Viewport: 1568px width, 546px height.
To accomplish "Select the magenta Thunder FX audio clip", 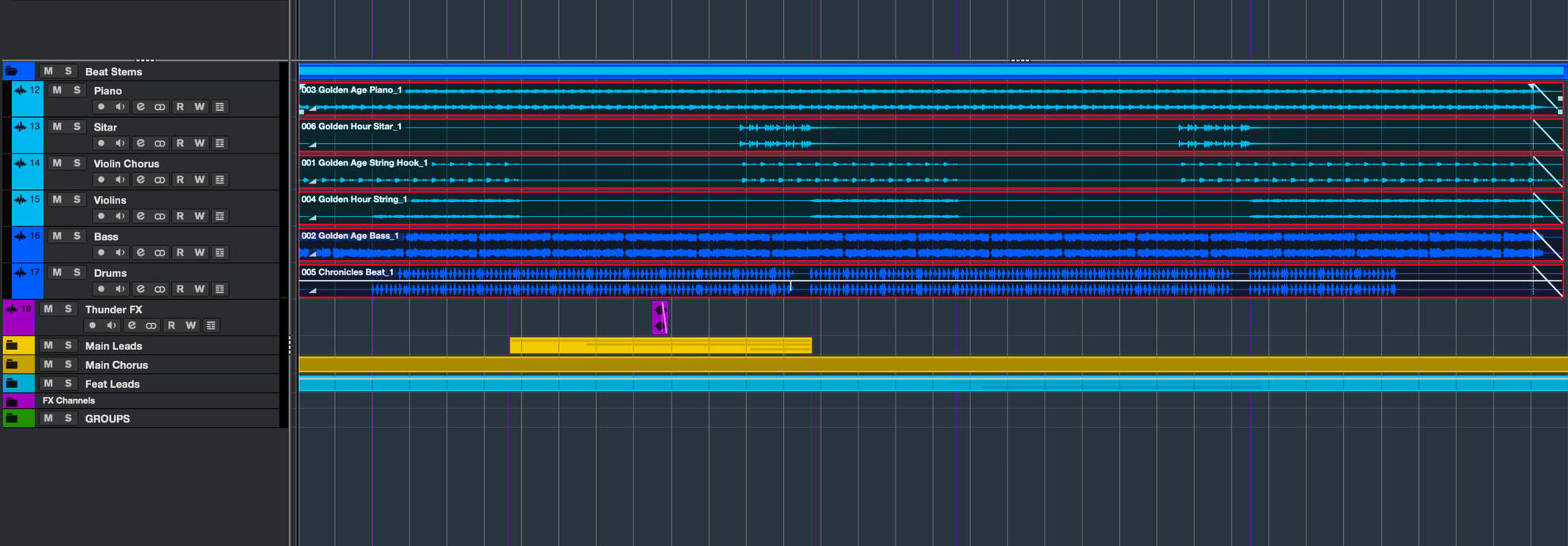I will click(x=660, y=317).
